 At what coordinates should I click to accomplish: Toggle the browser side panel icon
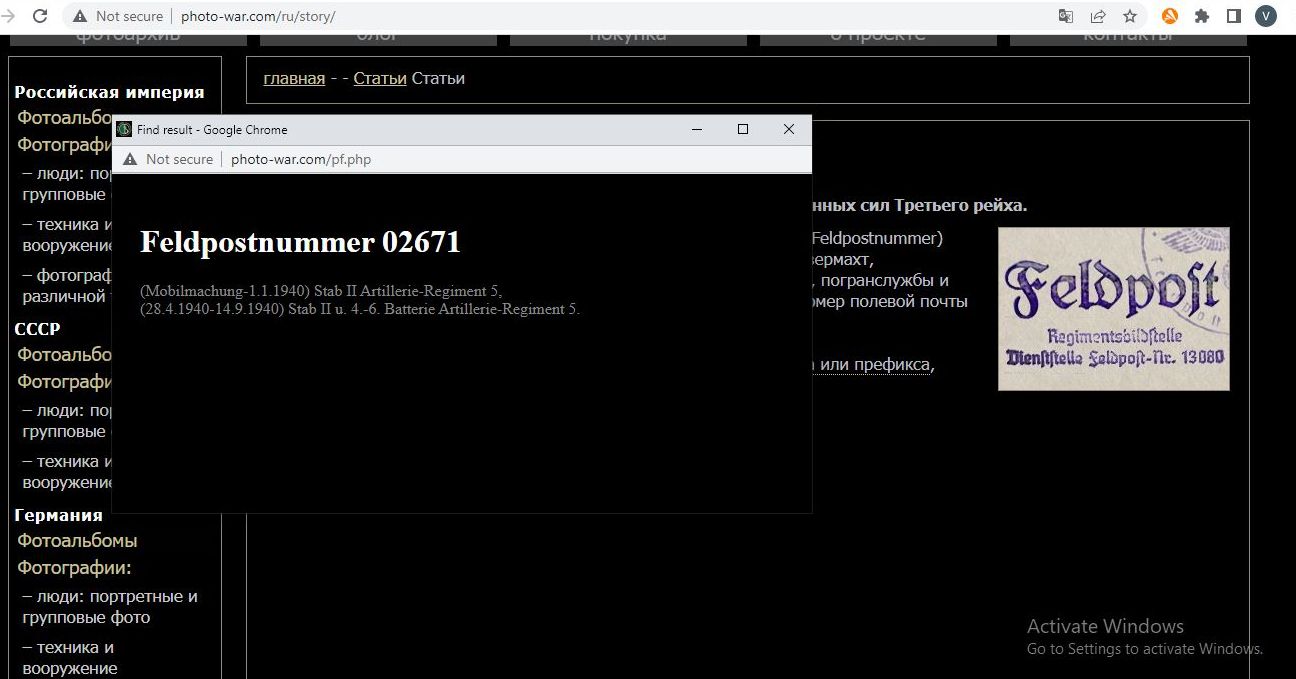[1234, 16]
